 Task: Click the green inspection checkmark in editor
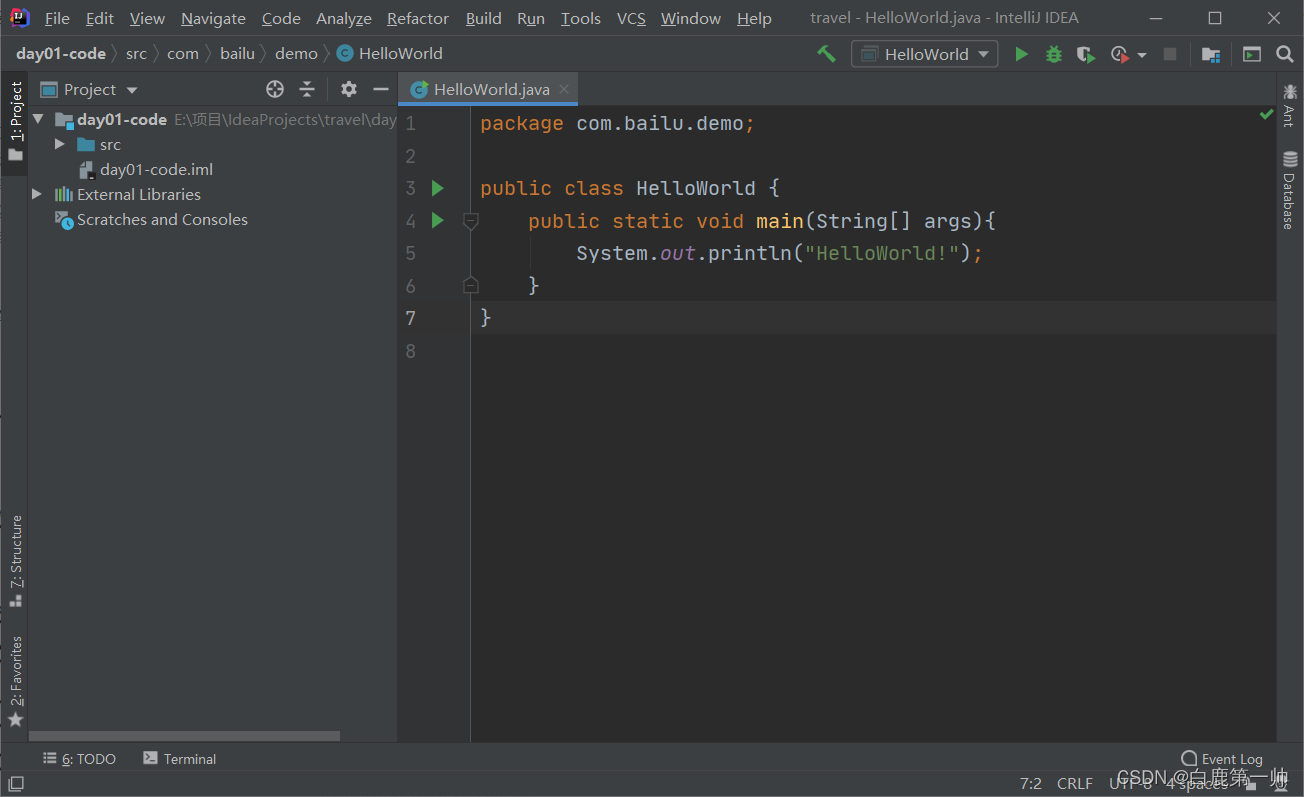click(x=1266, y=115)
